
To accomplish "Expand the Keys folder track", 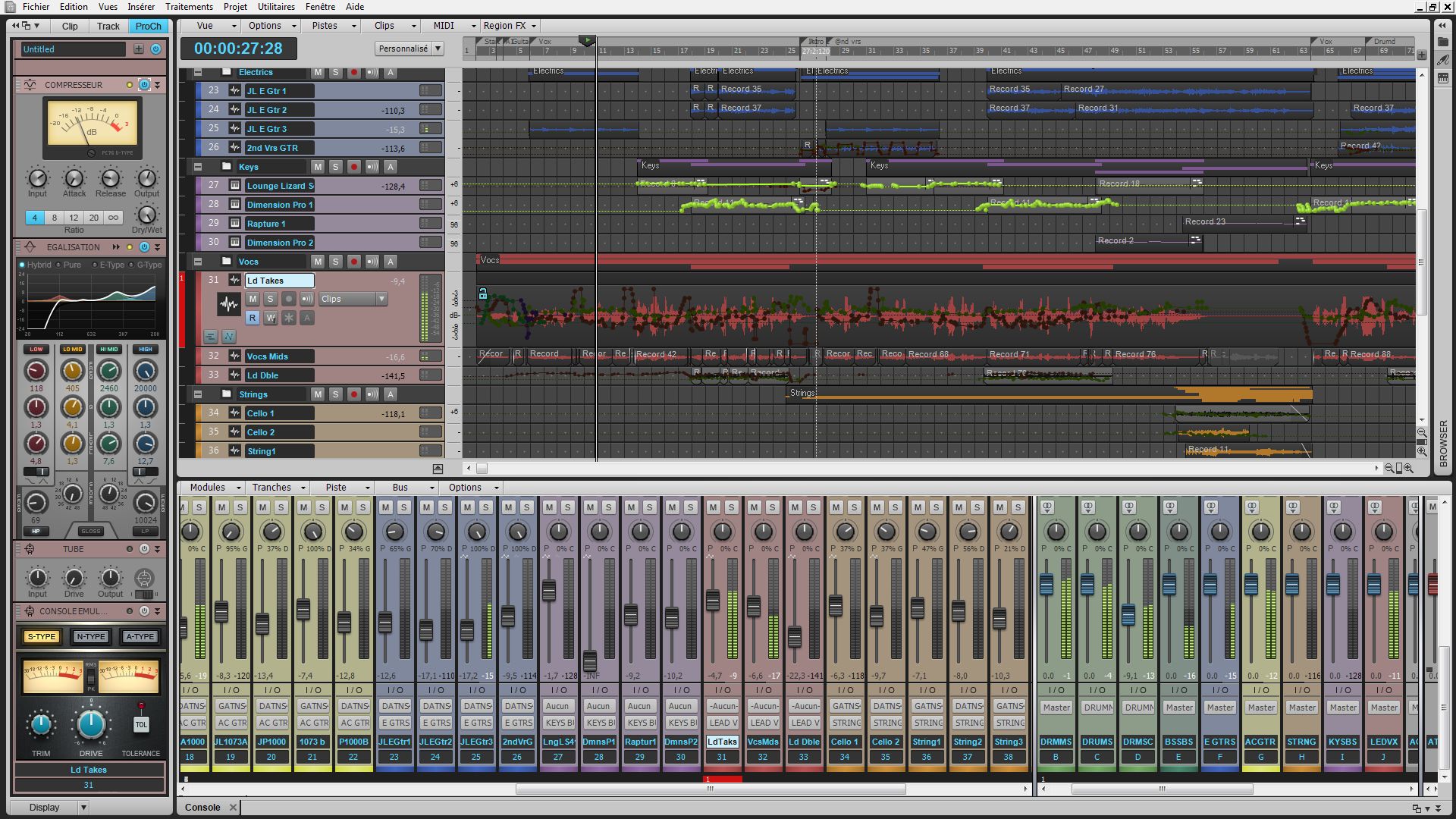I will [x=197, y=167].
